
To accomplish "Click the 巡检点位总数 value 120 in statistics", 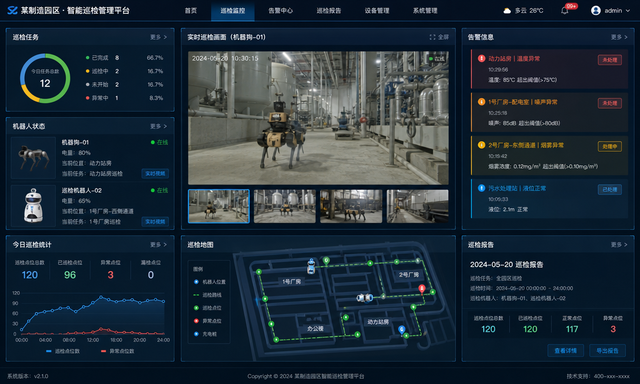I will [x=30, y=275].
